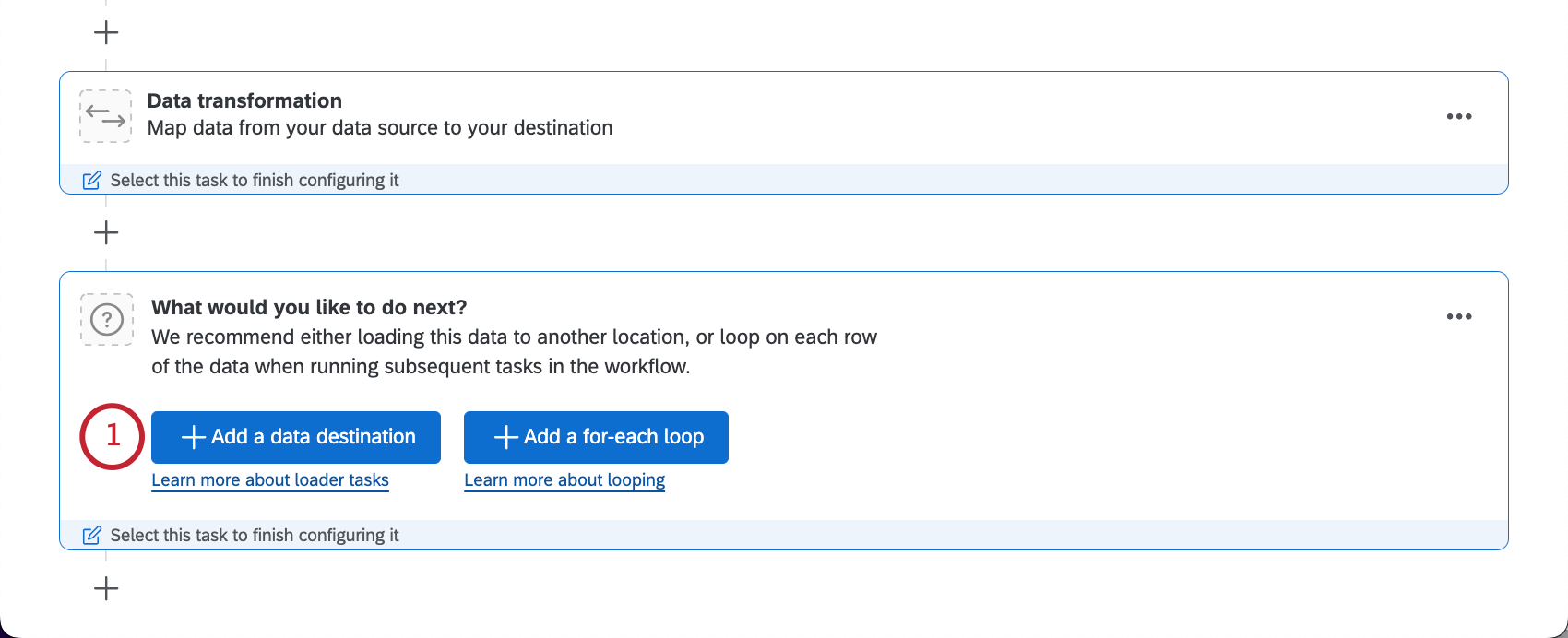Add a task between the two cards
1568x638 pixels.
pos(106,232)
